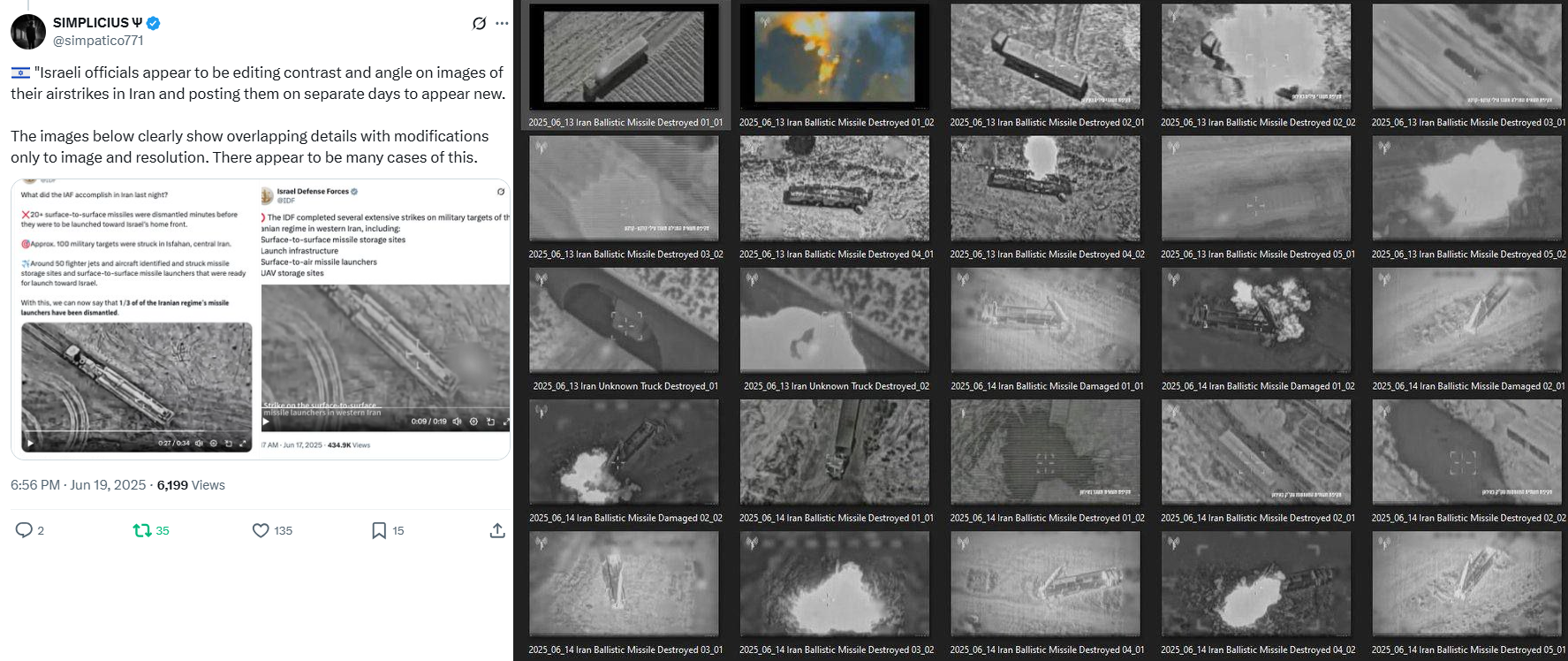The width and height of the screenshot is (1568, 661).
Task: Click the reply comment icon with 2 replies
Action: [x=24, y=530]
